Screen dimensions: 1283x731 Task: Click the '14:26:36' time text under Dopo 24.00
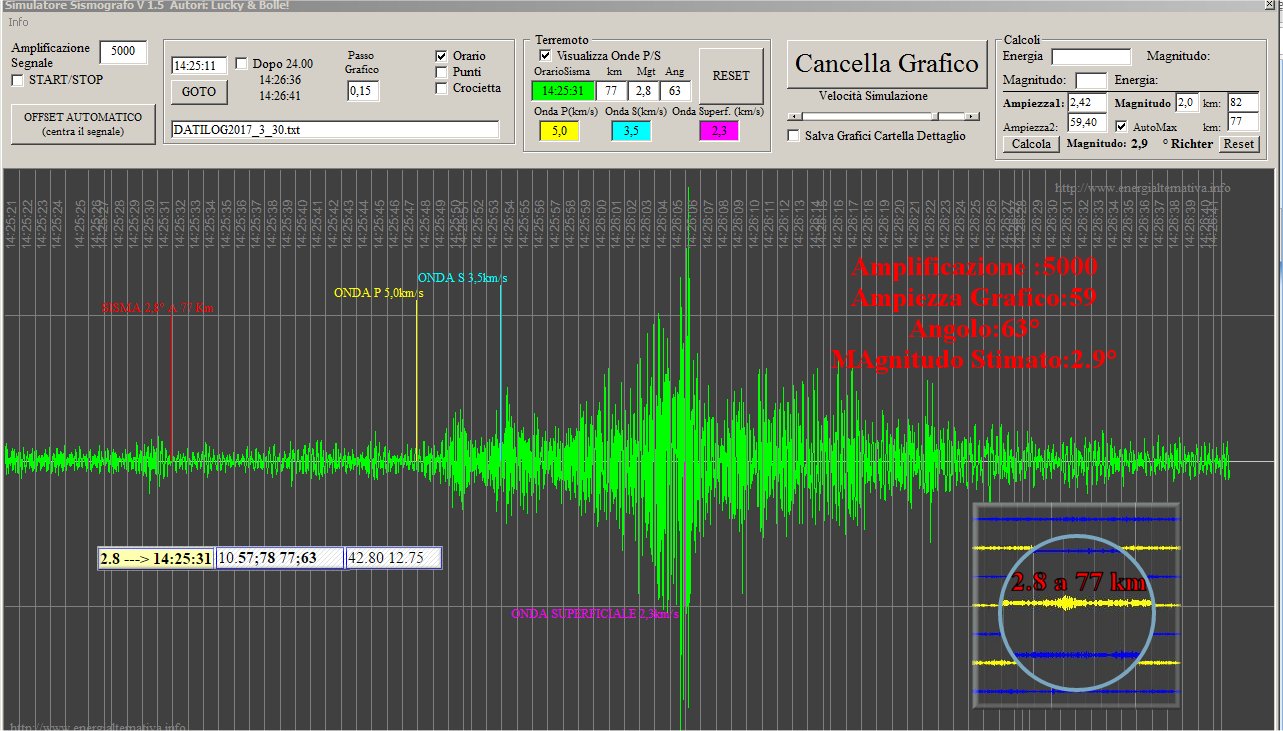(280, 80)
